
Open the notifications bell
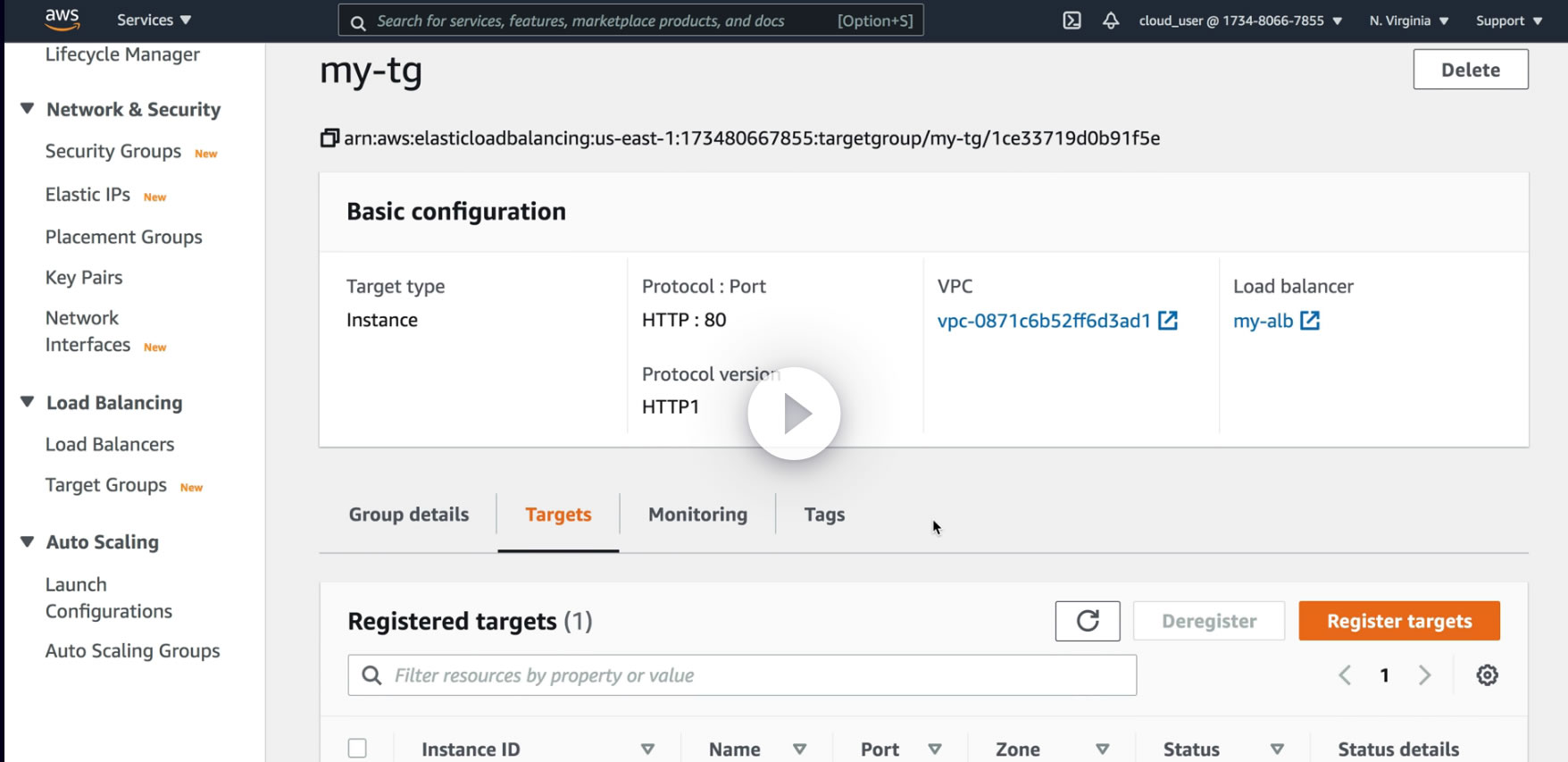pos(1111,21)
